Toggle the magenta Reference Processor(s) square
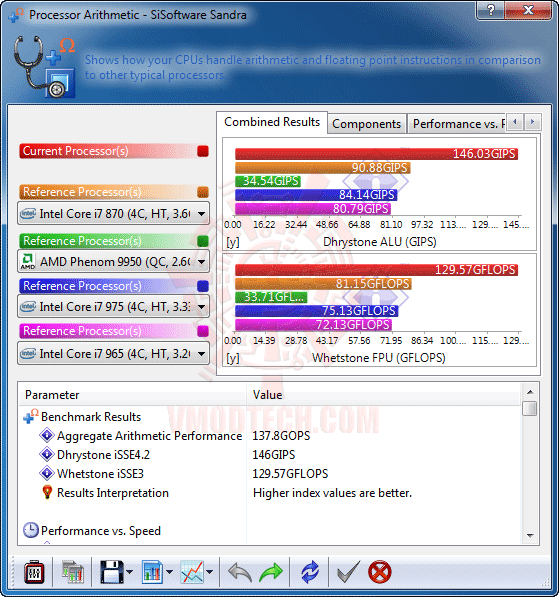Viewport: 559px width, 597px height. [x=203, y=331]
